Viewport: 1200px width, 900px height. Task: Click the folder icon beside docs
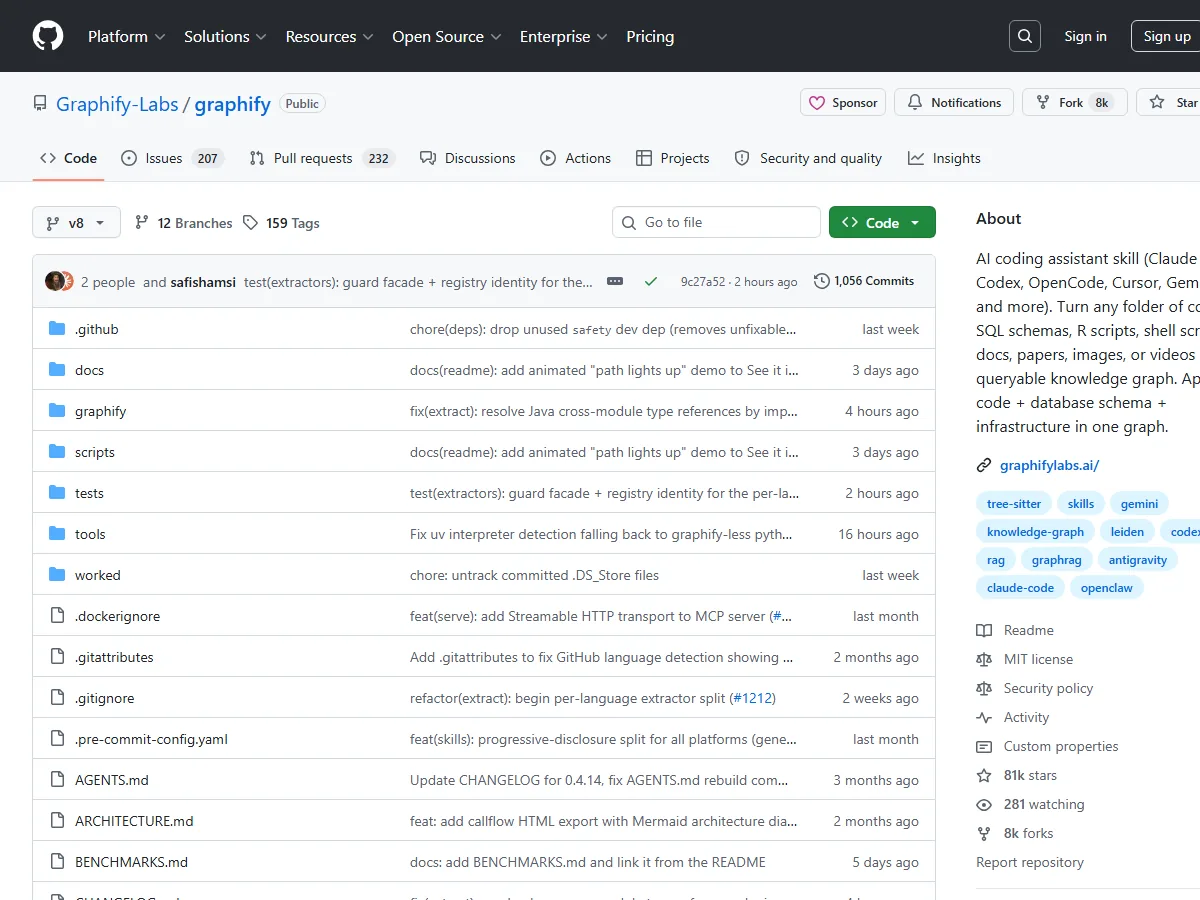point(57,370)
